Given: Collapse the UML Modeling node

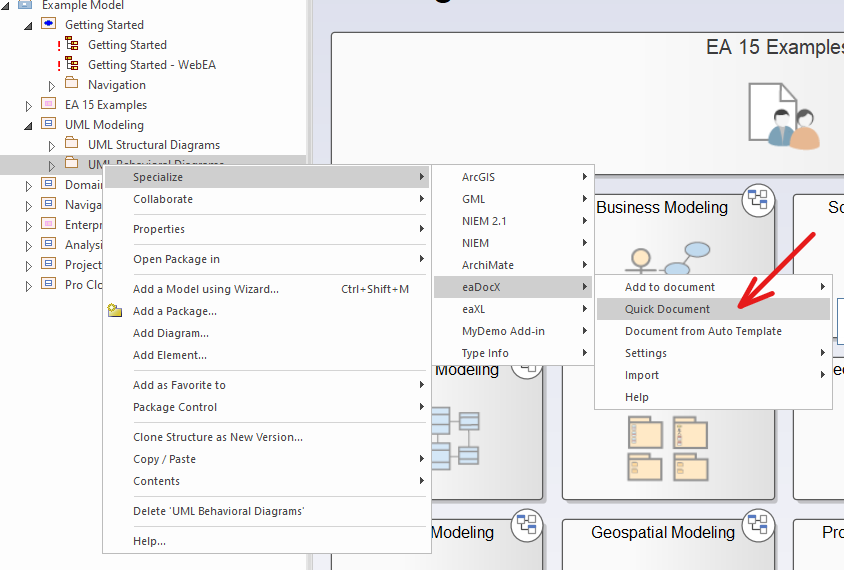Looking at the screenshot, I should coord(28,125).
